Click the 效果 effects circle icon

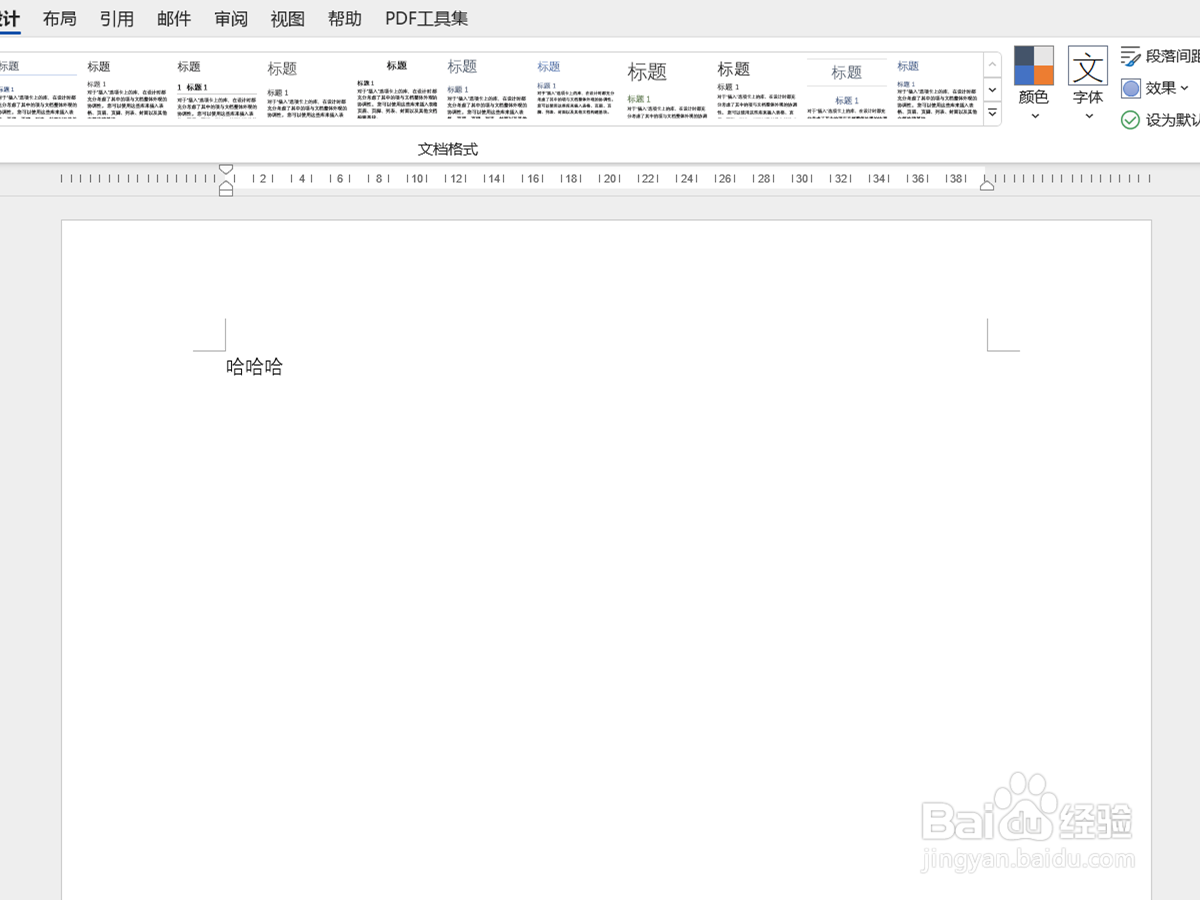[1131, 88]
